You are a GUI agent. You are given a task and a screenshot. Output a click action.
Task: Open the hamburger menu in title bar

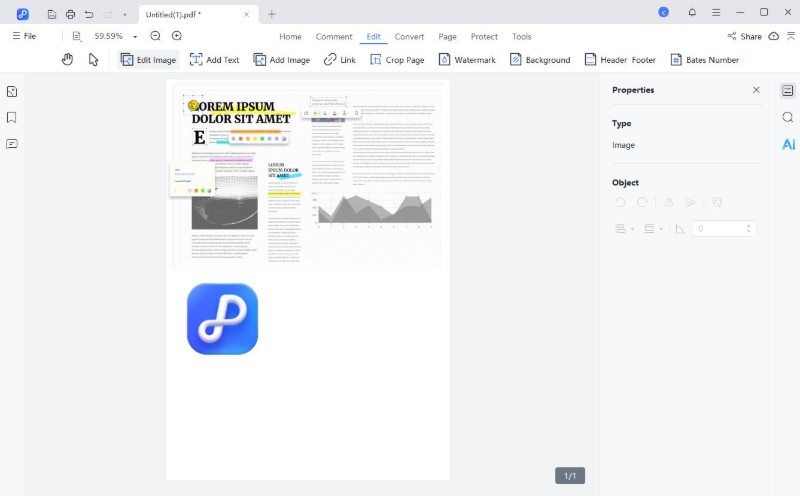tap(716, 12)
